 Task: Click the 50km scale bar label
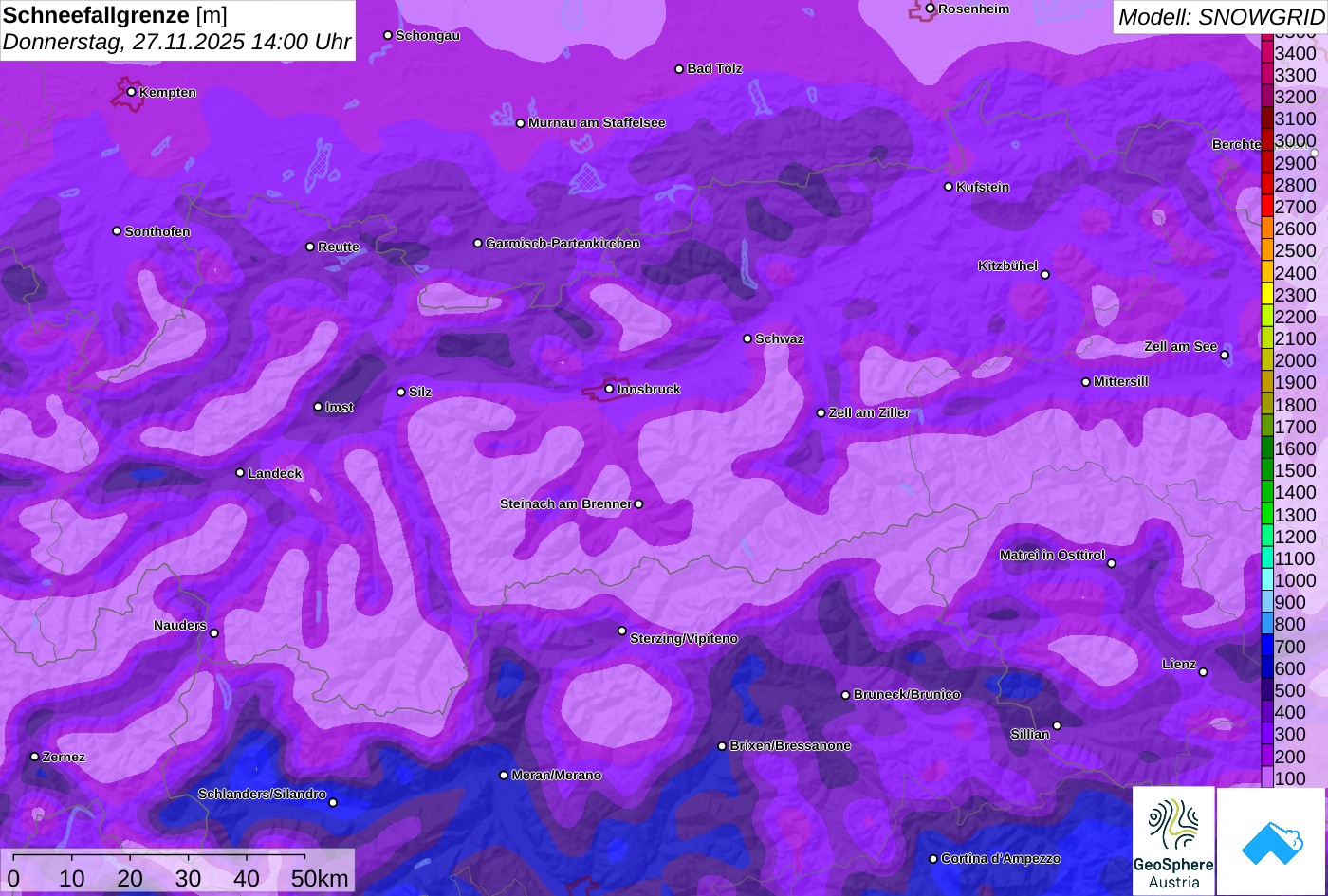pyautogui.click(x=320, y=879)
